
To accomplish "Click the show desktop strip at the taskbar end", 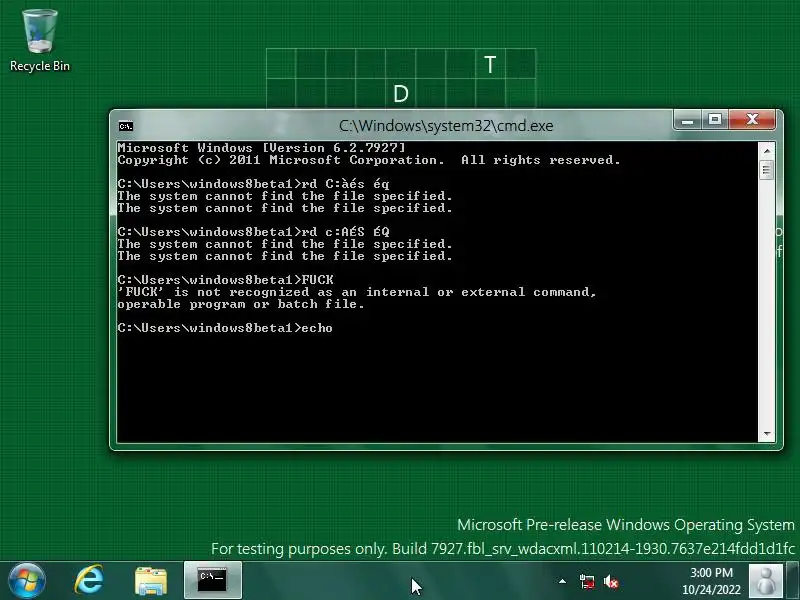I will (x=792, y=581).
